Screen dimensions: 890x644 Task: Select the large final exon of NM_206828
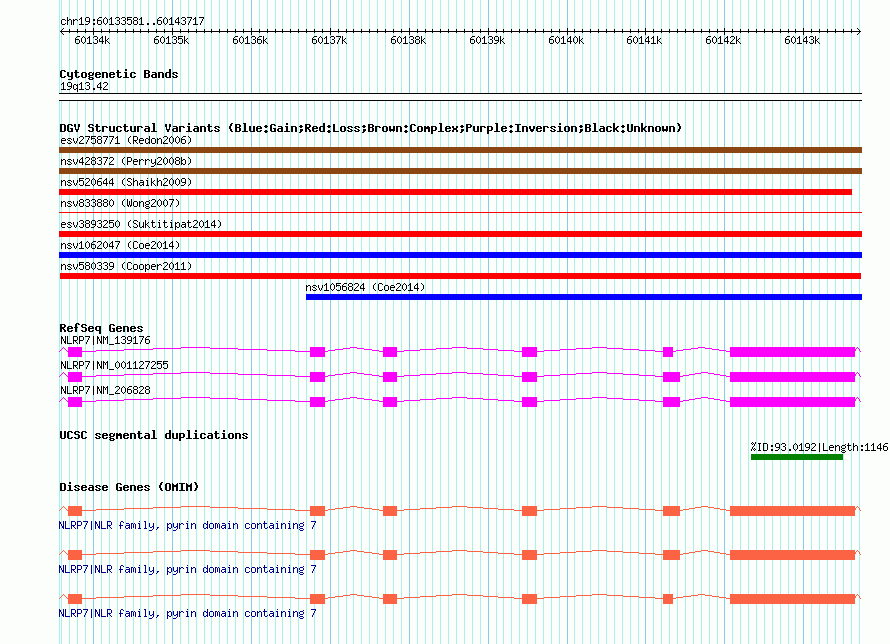click(792, 402)
